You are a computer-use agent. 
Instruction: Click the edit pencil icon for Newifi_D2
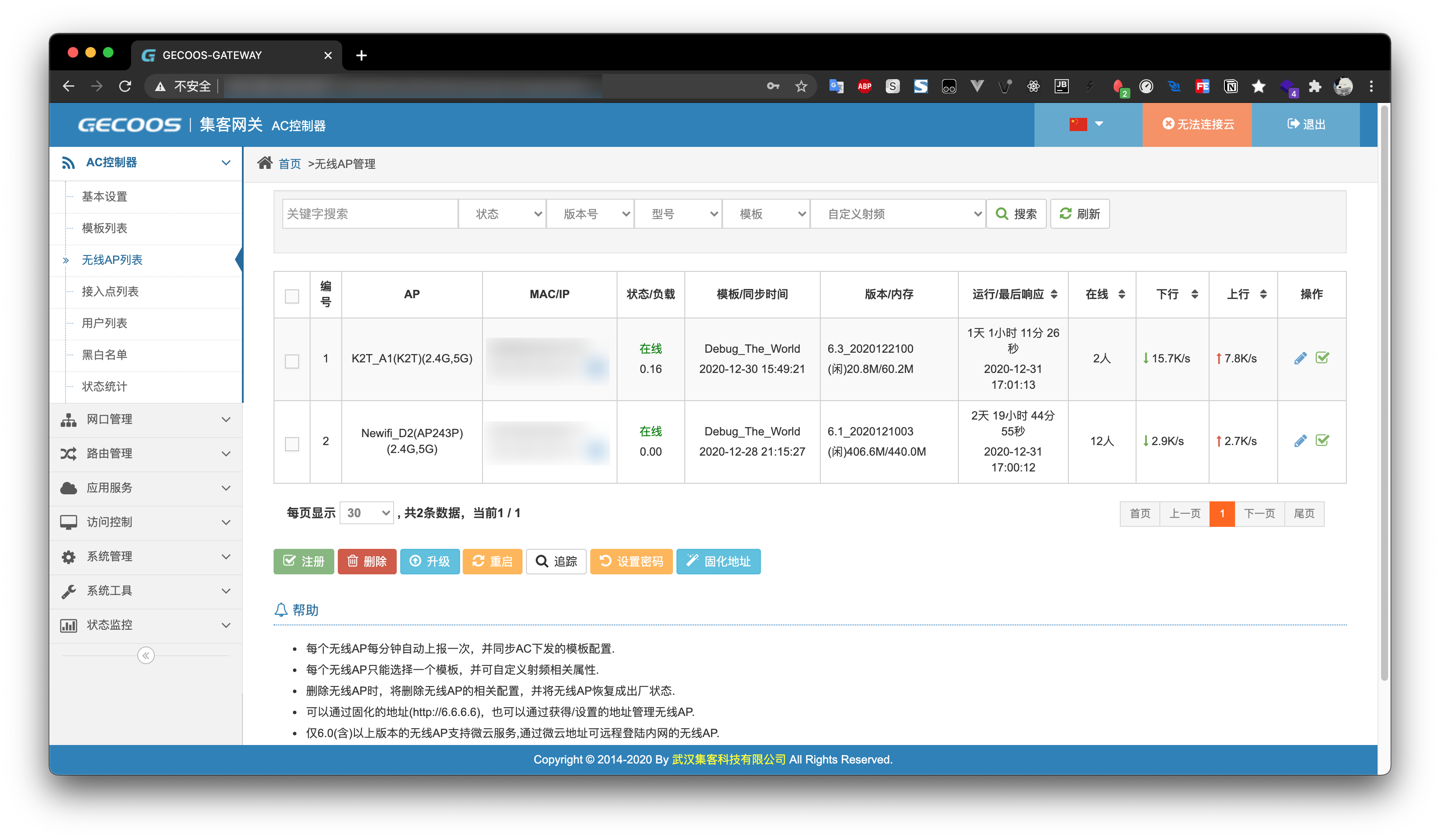click(x=1301, y=441)
